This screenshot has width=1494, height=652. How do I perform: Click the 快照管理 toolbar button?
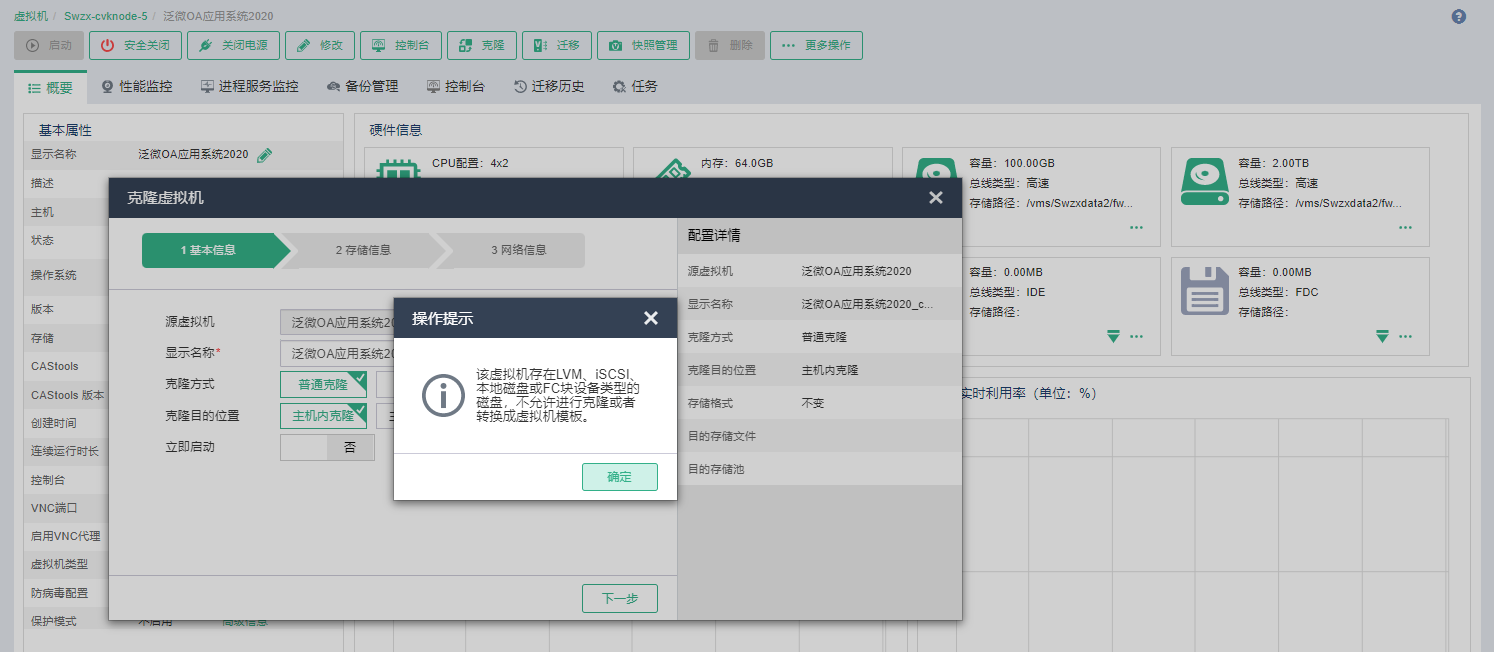point(643,45)
